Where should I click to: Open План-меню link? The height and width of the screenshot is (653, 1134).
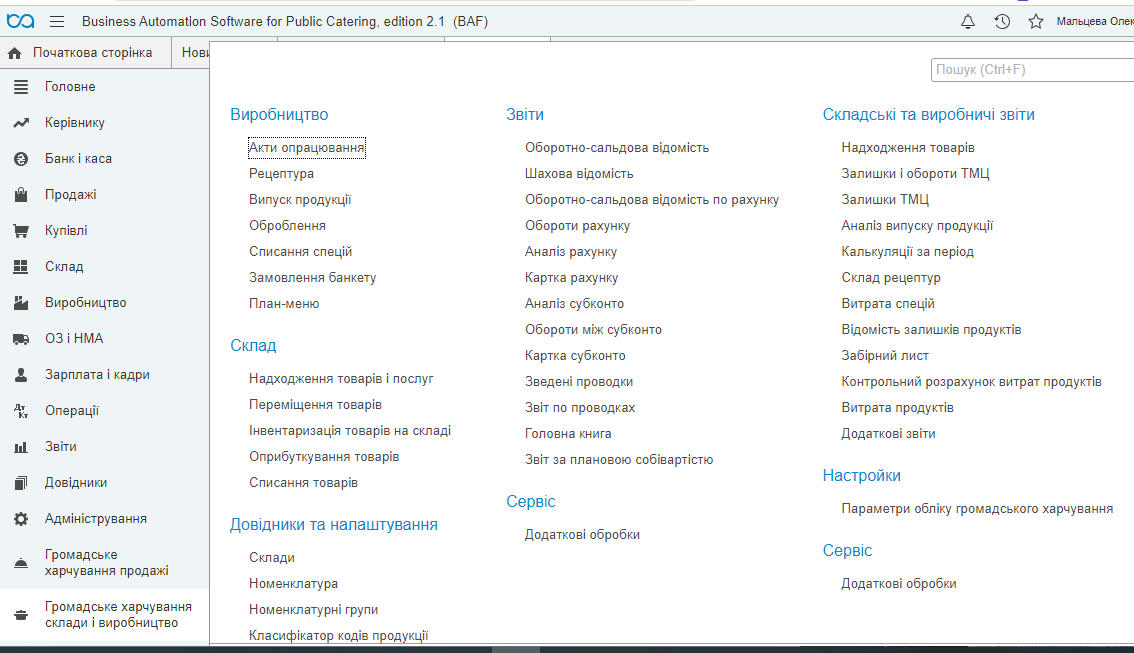click(284, 304)
